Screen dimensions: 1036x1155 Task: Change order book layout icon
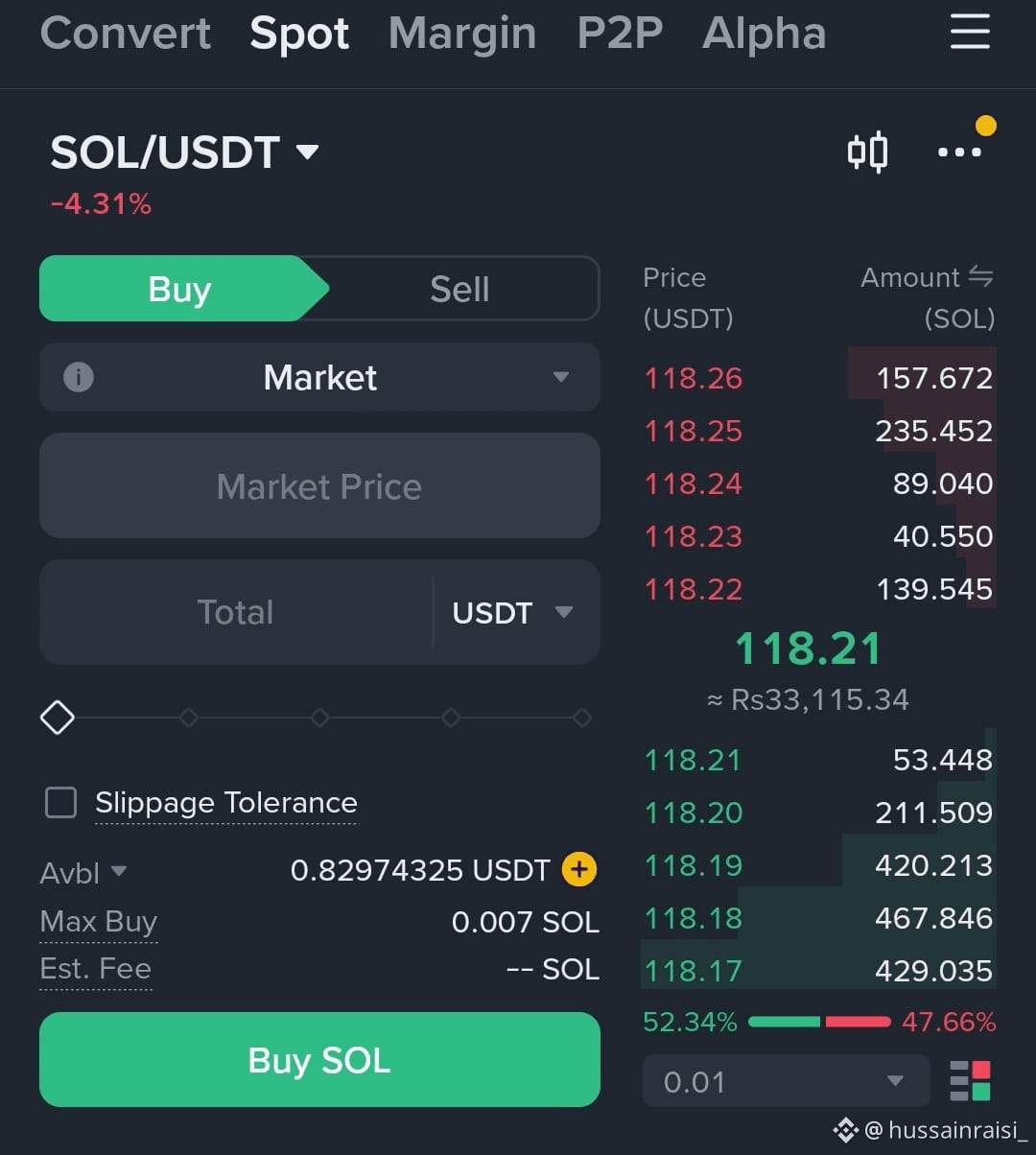[970, 1080]
